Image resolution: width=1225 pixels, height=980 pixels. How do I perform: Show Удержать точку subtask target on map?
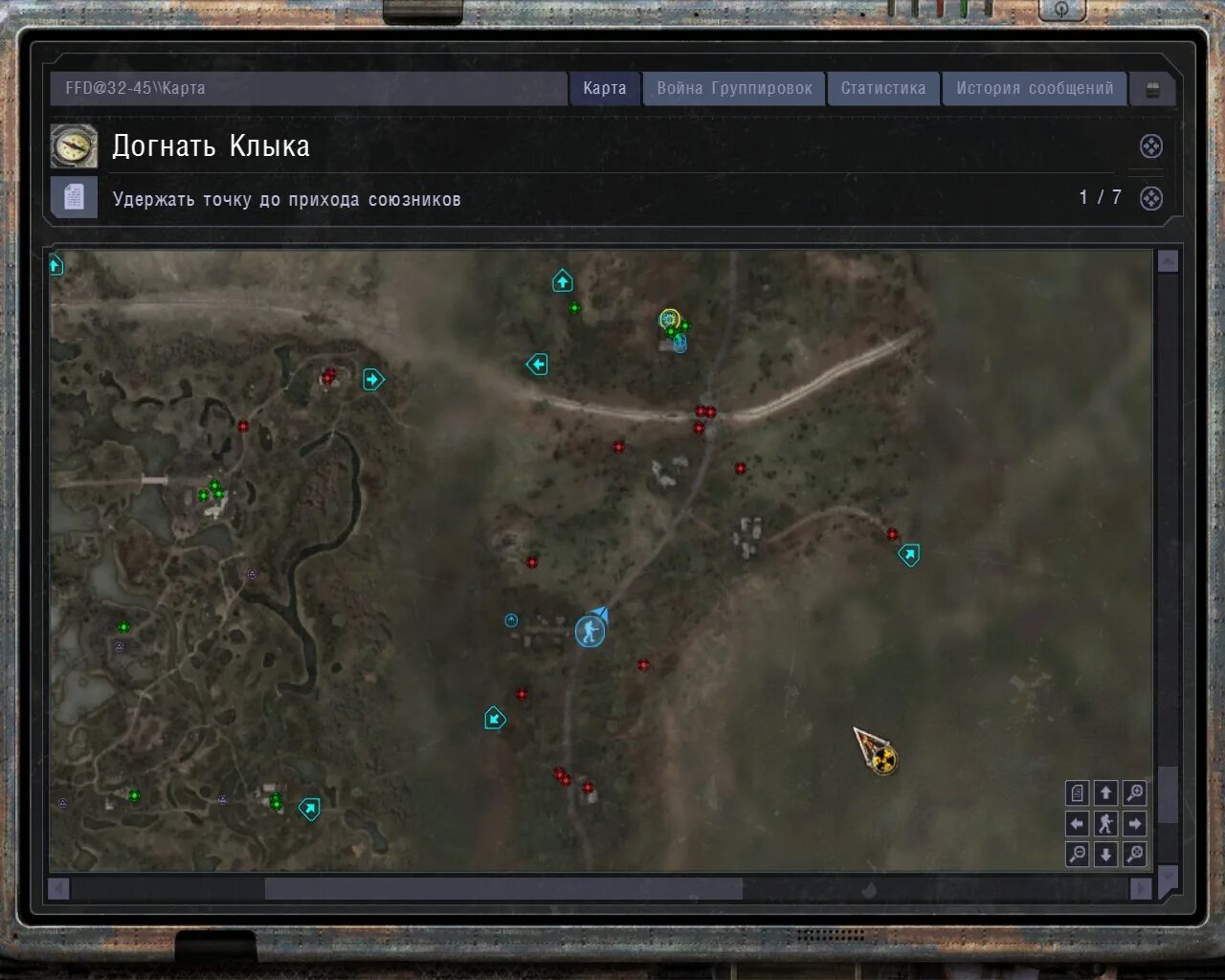tap(1151, 198)
